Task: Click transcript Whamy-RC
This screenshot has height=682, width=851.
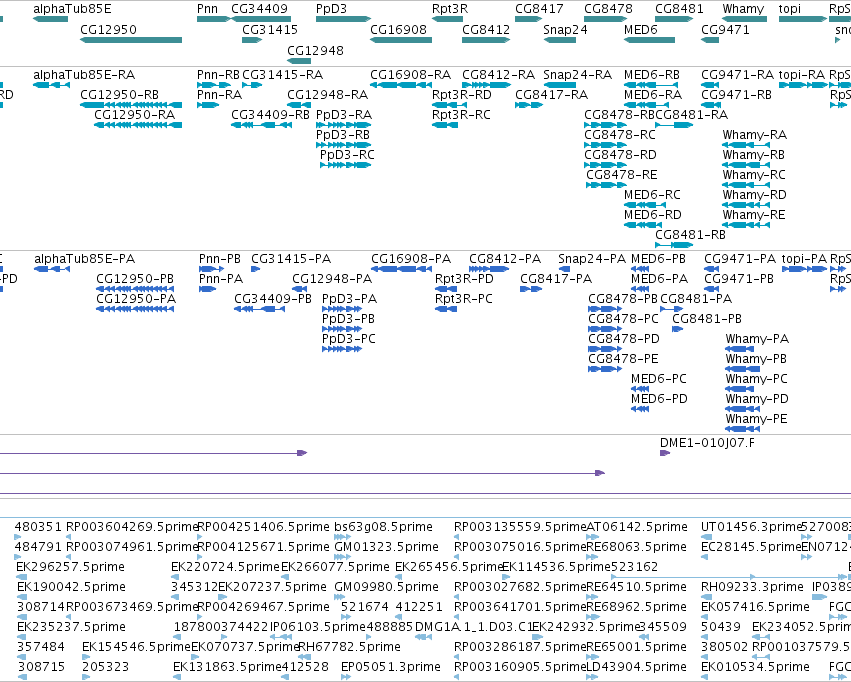Action: 754,175
